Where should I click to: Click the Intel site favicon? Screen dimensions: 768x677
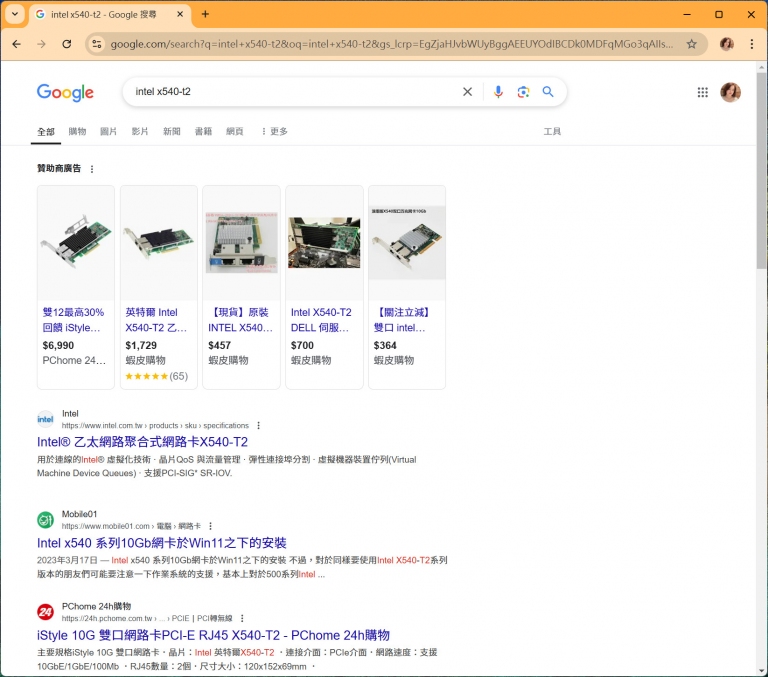[x=46, y=419]
